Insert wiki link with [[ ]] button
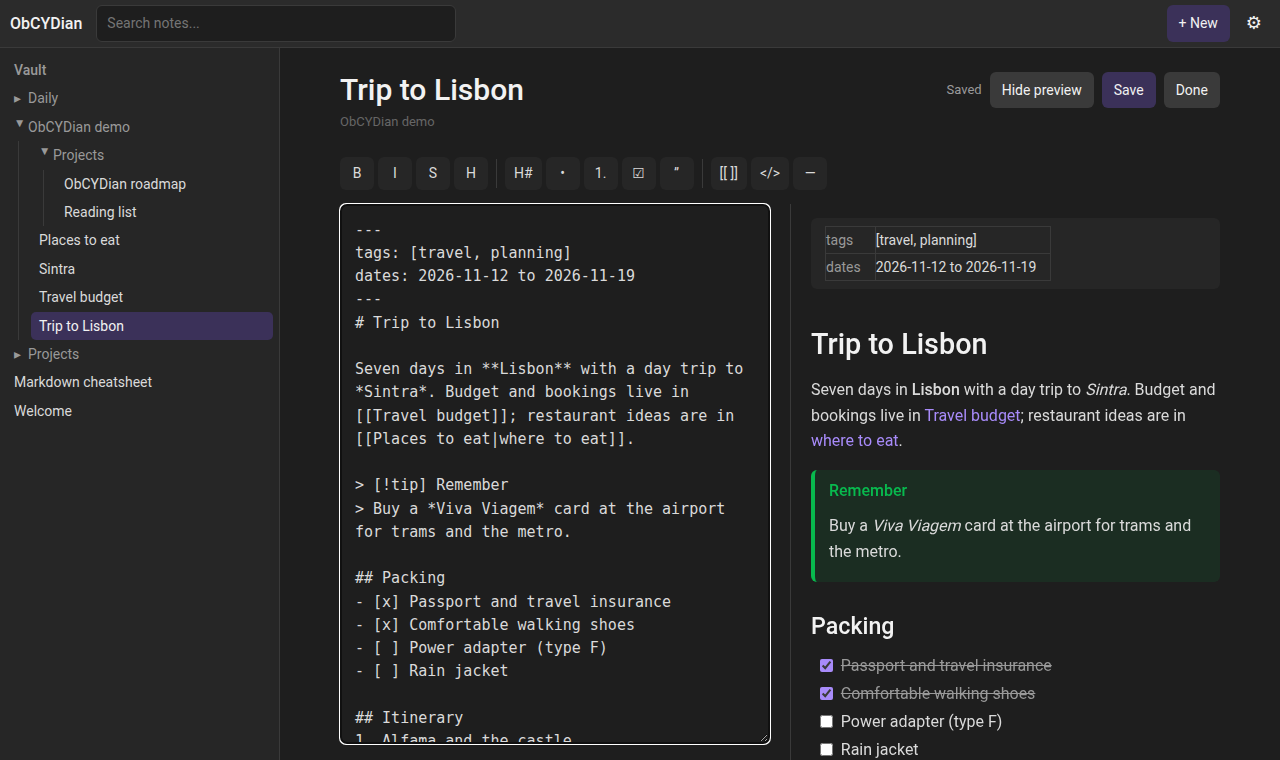 pyautogui.click(x=729, y=173)
